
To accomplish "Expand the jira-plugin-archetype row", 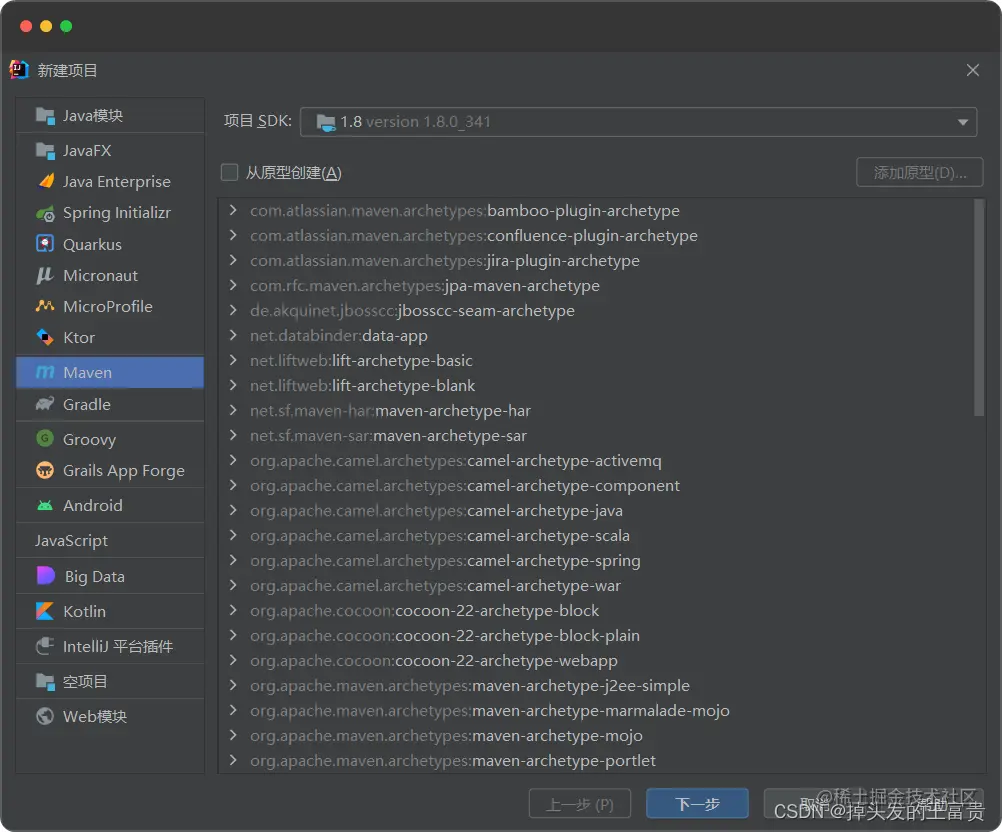I will [233, 260].
